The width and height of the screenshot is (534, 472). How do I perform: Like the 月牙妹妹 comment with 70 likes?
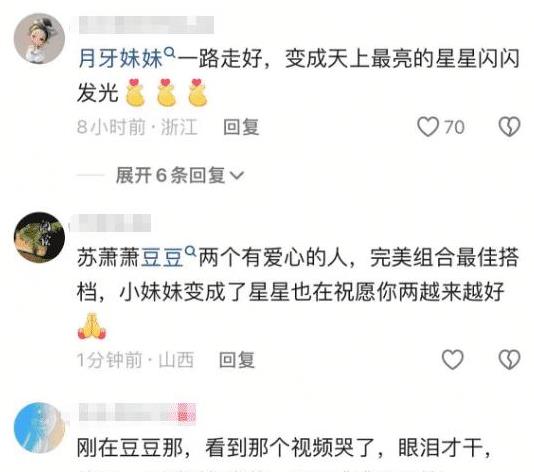428,127
